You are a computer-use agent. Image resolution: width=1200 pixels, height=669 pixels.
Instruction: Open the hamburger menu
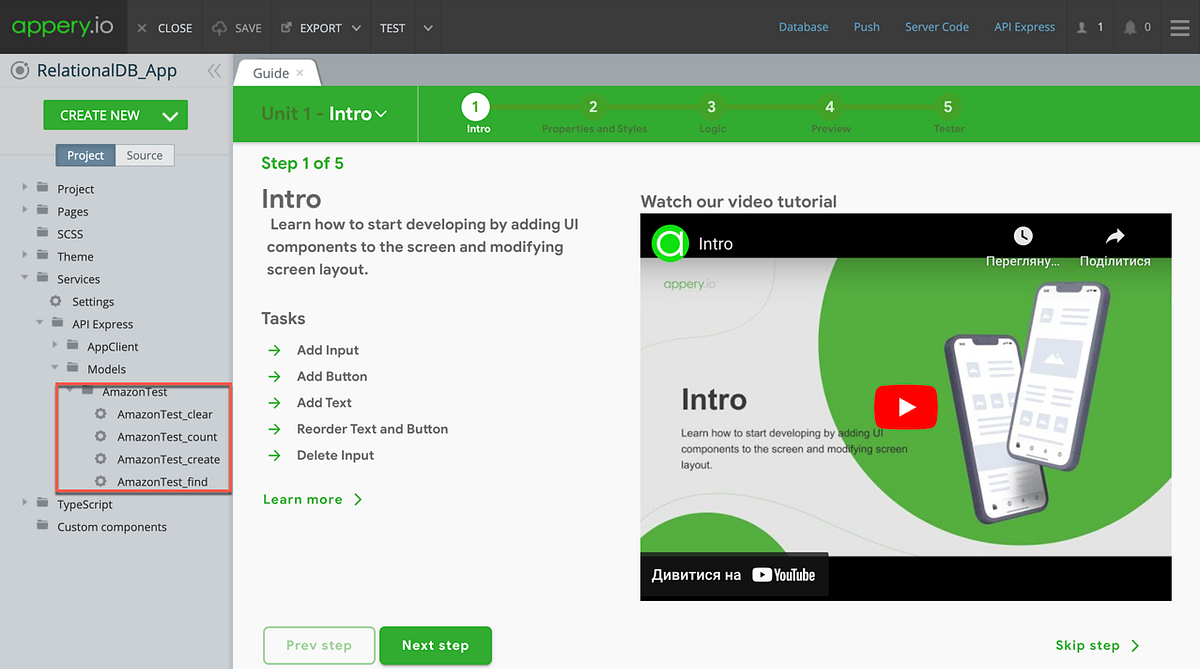point(1180,27)
